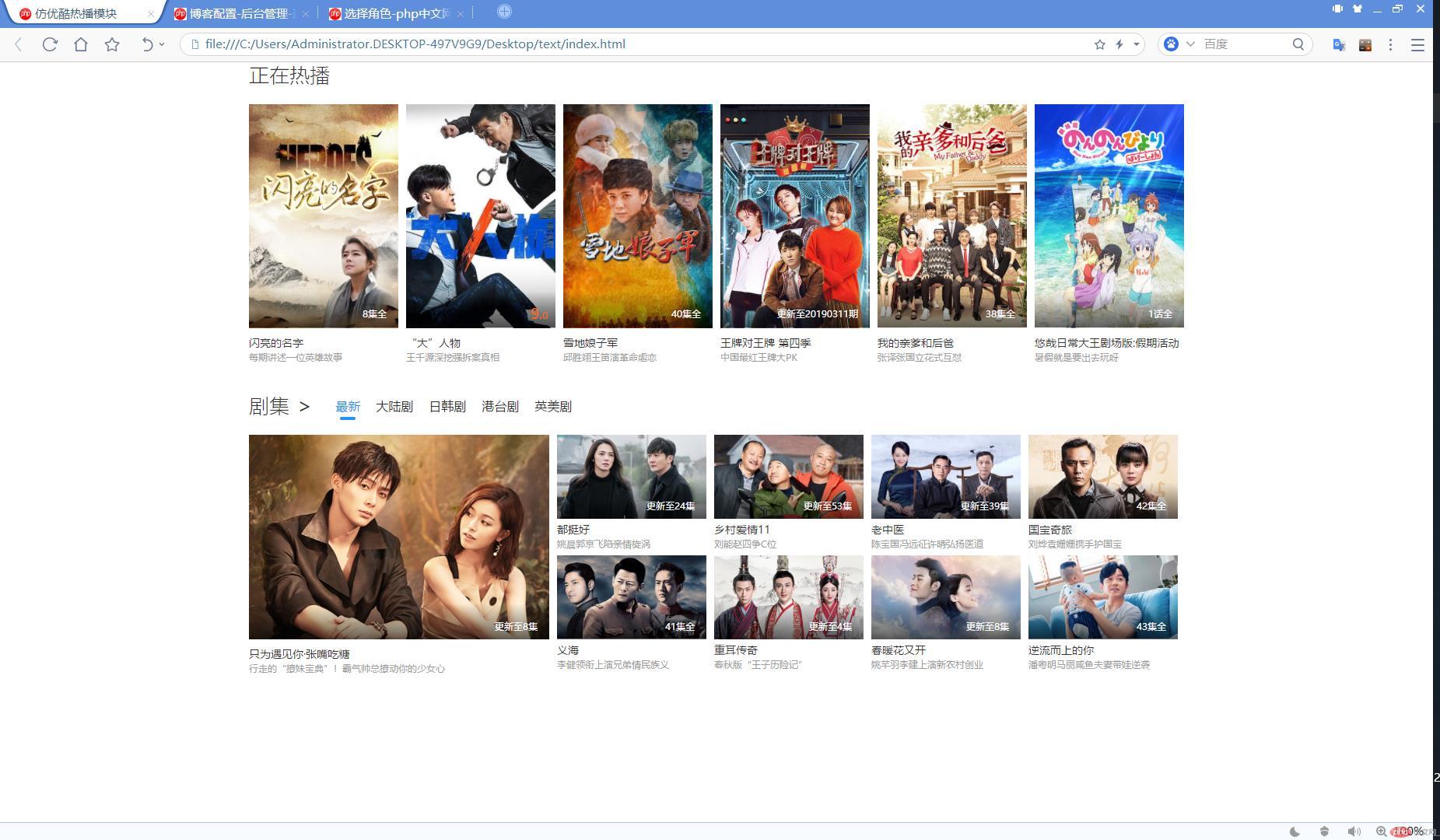Click the 乡村爱情11 title link
1440x840 pixels.
click(742, 530)
